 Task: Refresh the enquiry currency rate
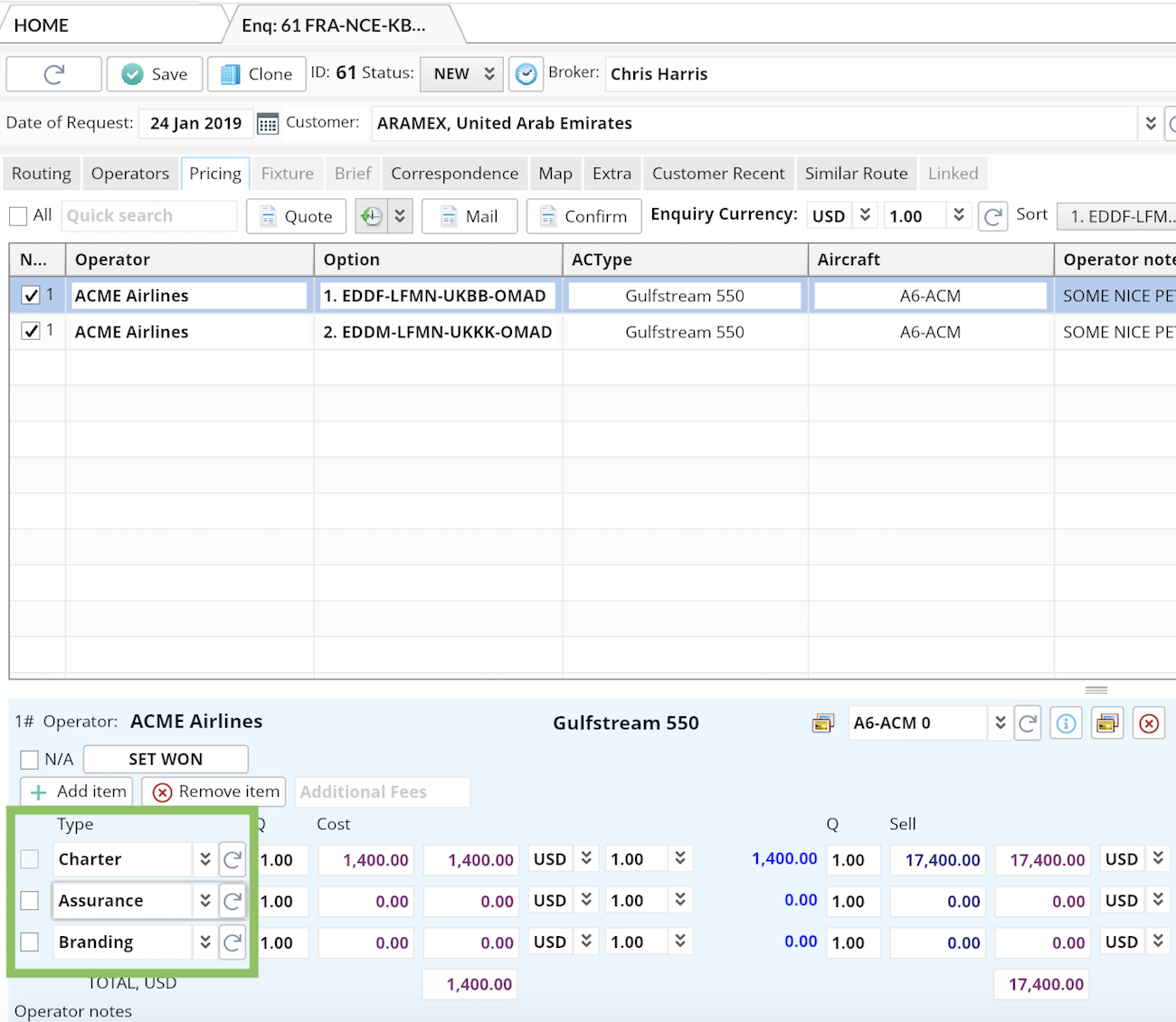(992, 216)
